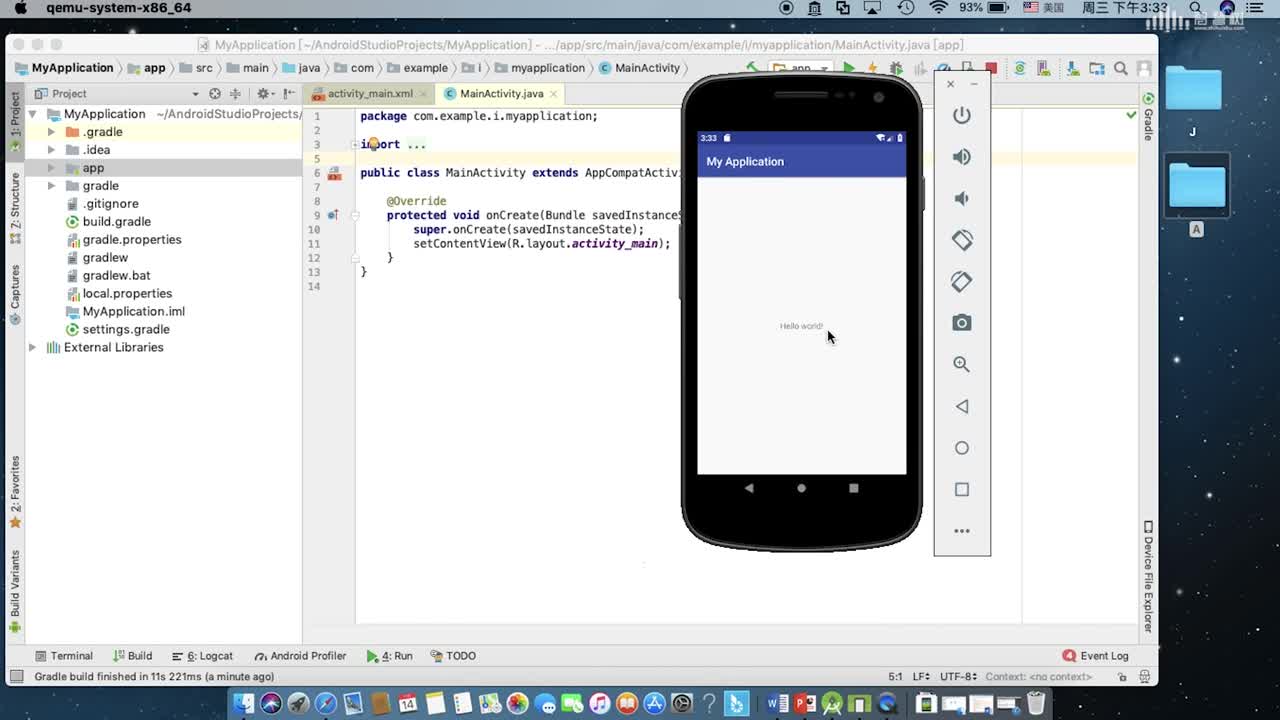Open the Event Log
Viewport: 1280px width, 720px height.
coord(1095,656)
